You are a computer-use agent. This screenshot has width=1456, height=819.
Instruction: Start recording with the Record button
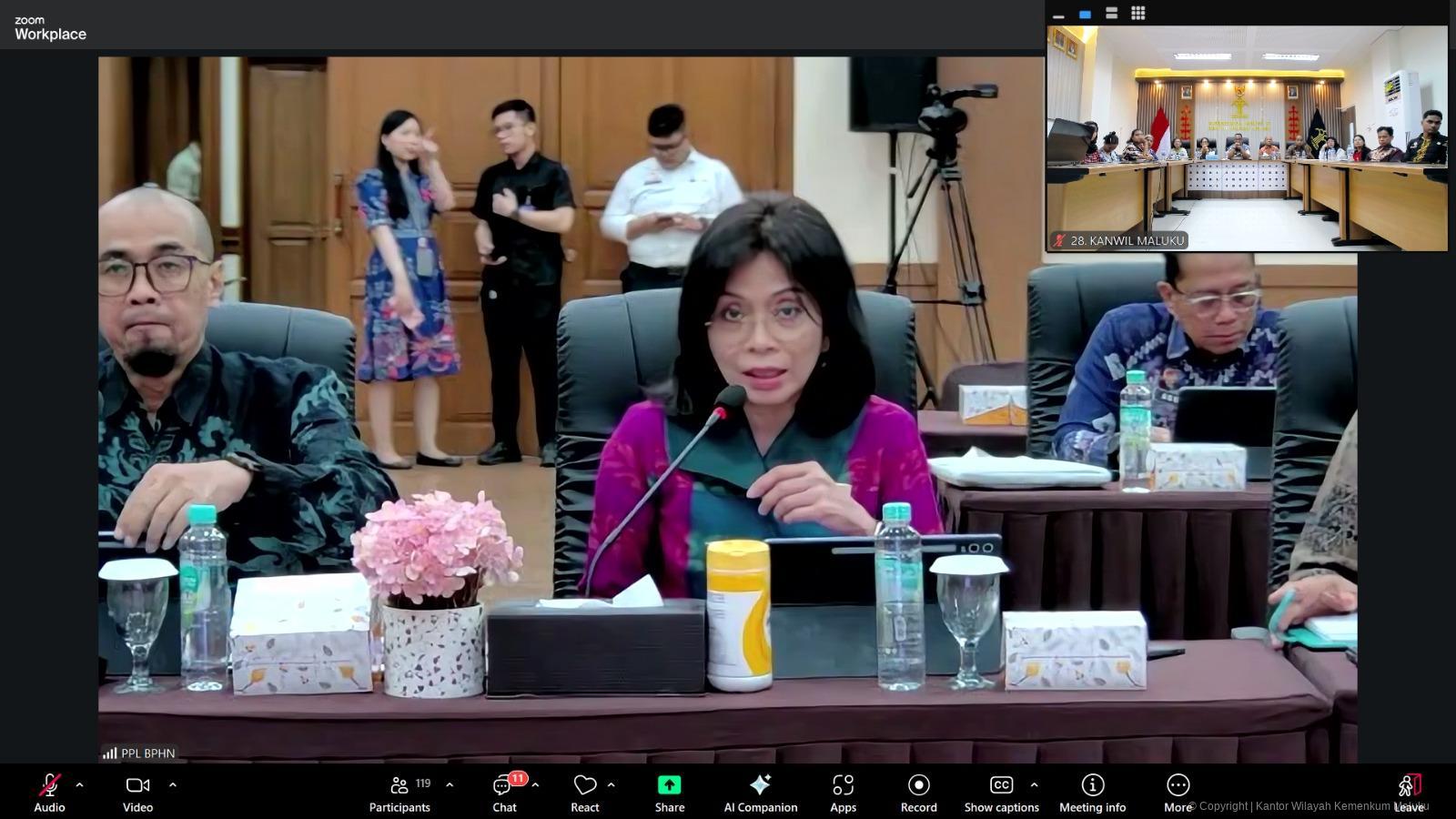(x=918, y=785)
